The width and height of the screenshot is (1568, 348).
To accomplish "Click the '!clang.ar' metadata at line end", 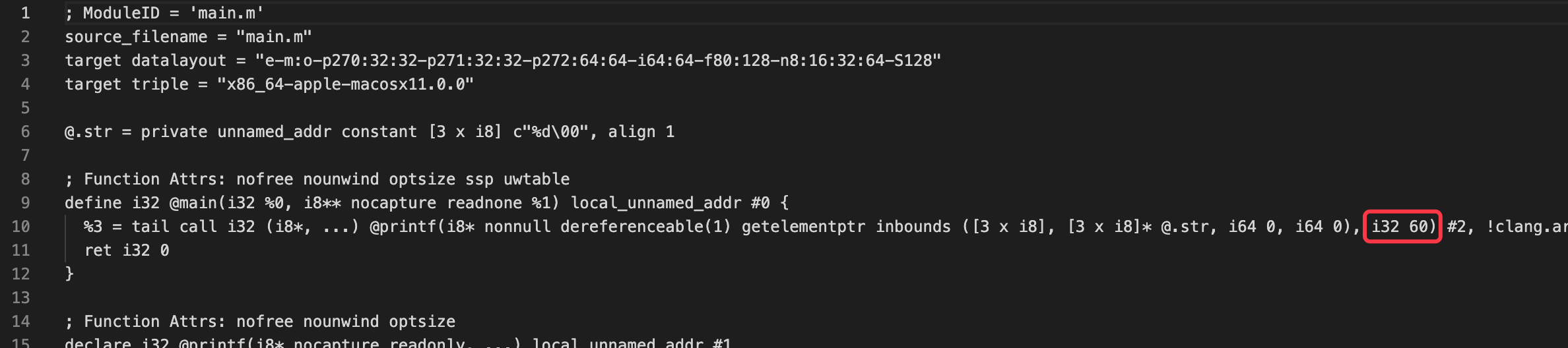I will pyautogui.click(x=1527, y=227).
